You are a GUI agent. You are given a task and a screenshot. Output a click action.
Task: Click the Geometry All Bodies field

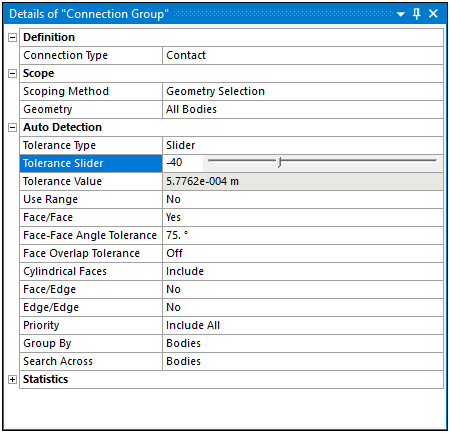(x=303, y=109)
